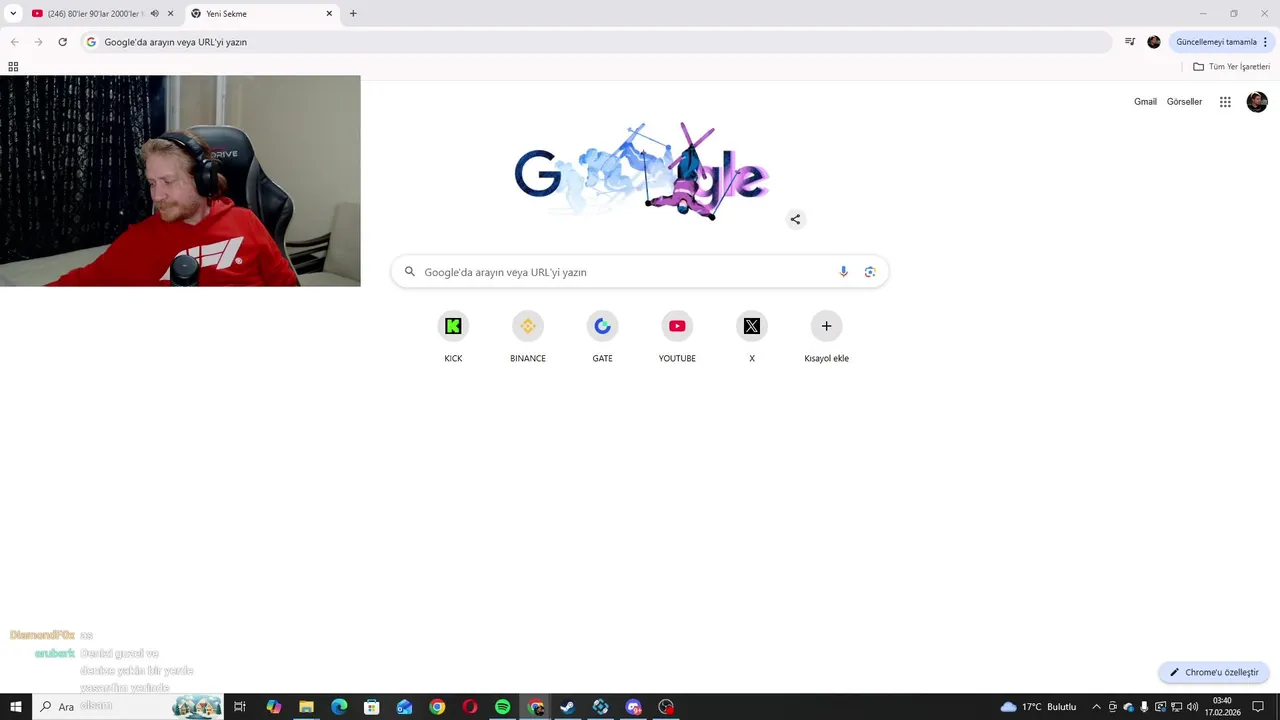Screen dimensions: 1280x720
Task: Open the volume control in system tray
Action: (x=1192, y=707)
